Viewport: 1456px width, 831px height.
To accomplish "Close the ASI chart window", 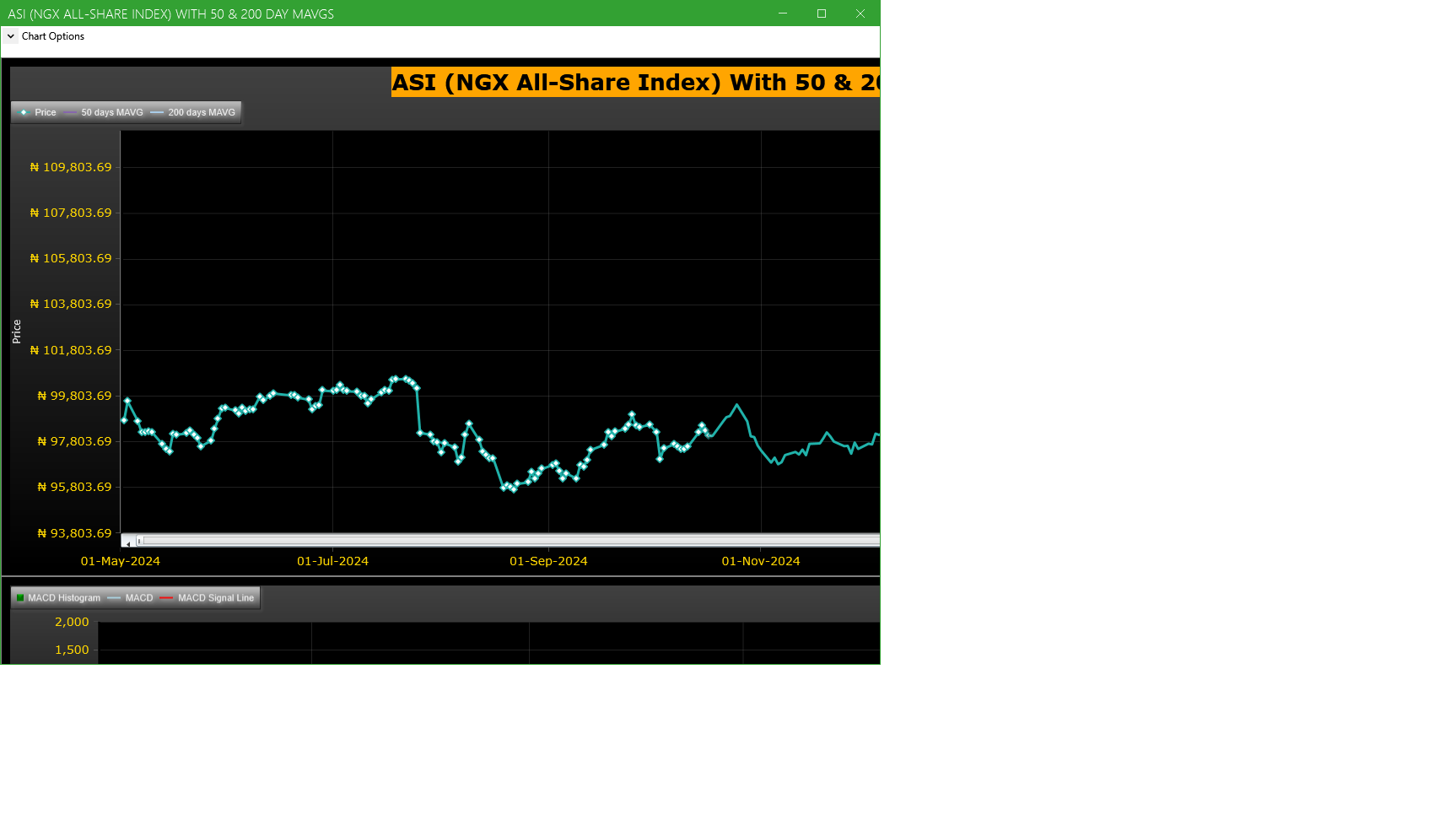I will click(860, 13).
